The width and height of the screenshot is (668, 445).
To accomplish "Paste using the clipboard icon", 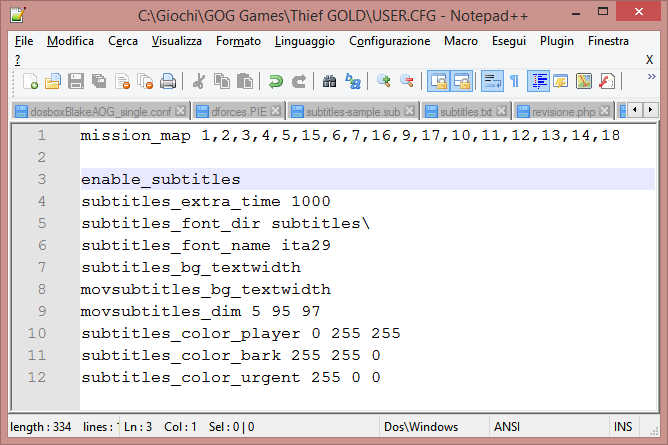I will (245, 81).
